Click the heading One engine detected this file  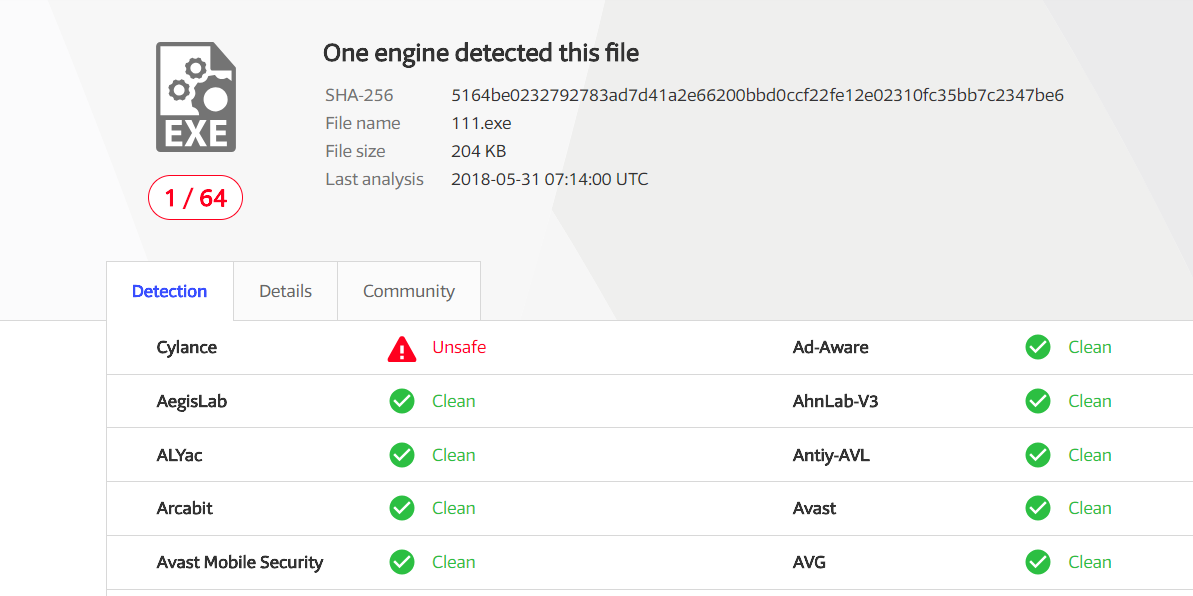click(481, 53)
